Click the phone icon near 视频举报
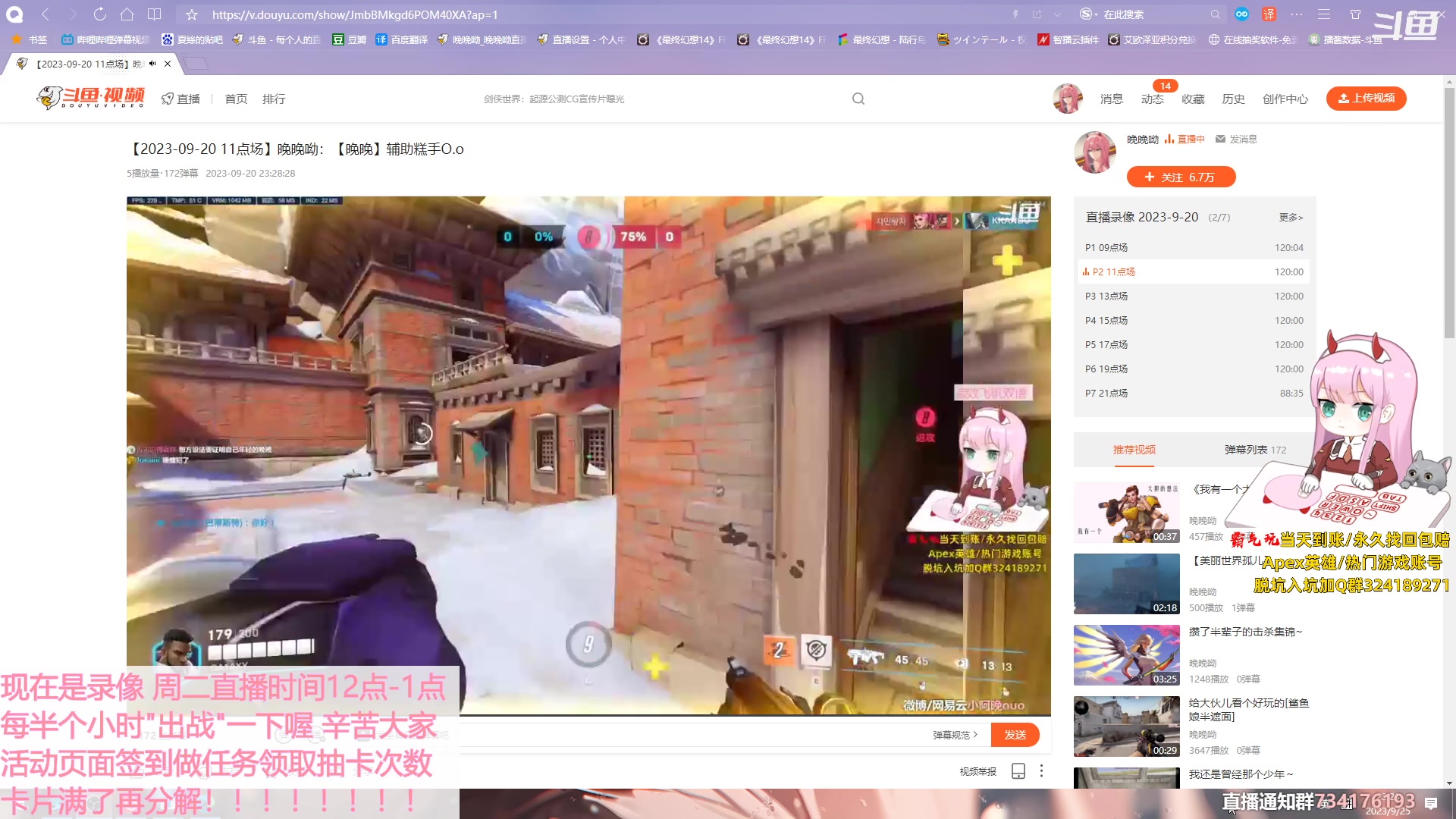The width and height of the screenshot is (1456, 819). pyautogui.click(x=1017, y=770)
